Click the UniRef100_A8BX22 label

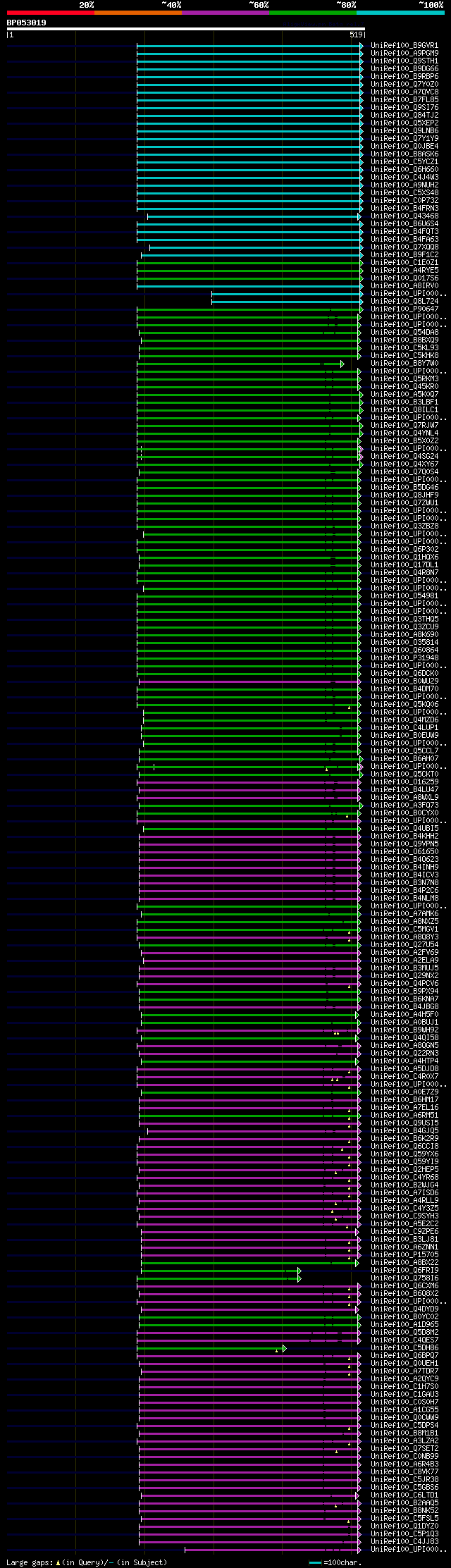[x=404, y=1263]
